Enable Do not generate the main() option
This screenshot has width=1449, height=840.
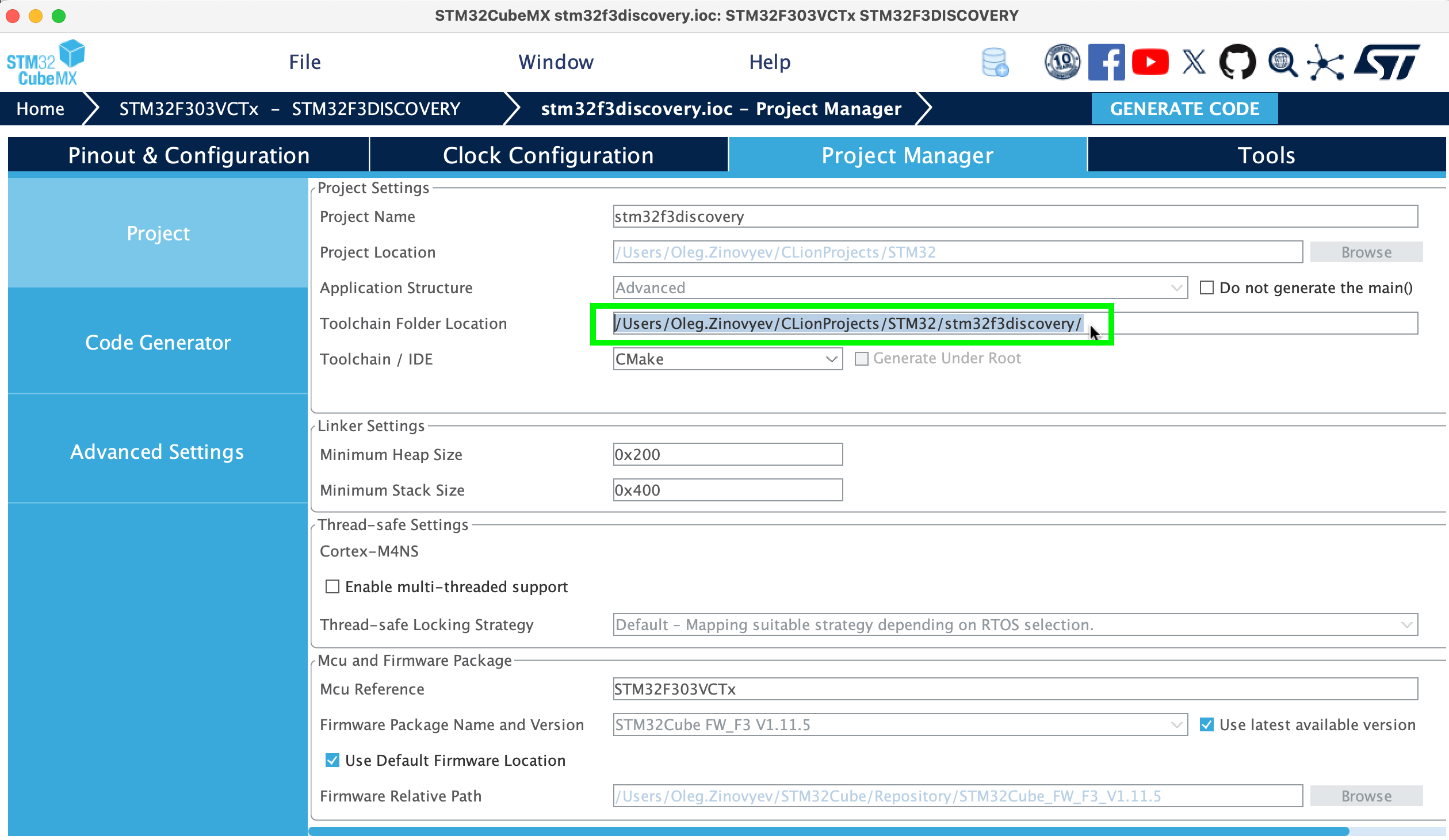pos(1206,287)
